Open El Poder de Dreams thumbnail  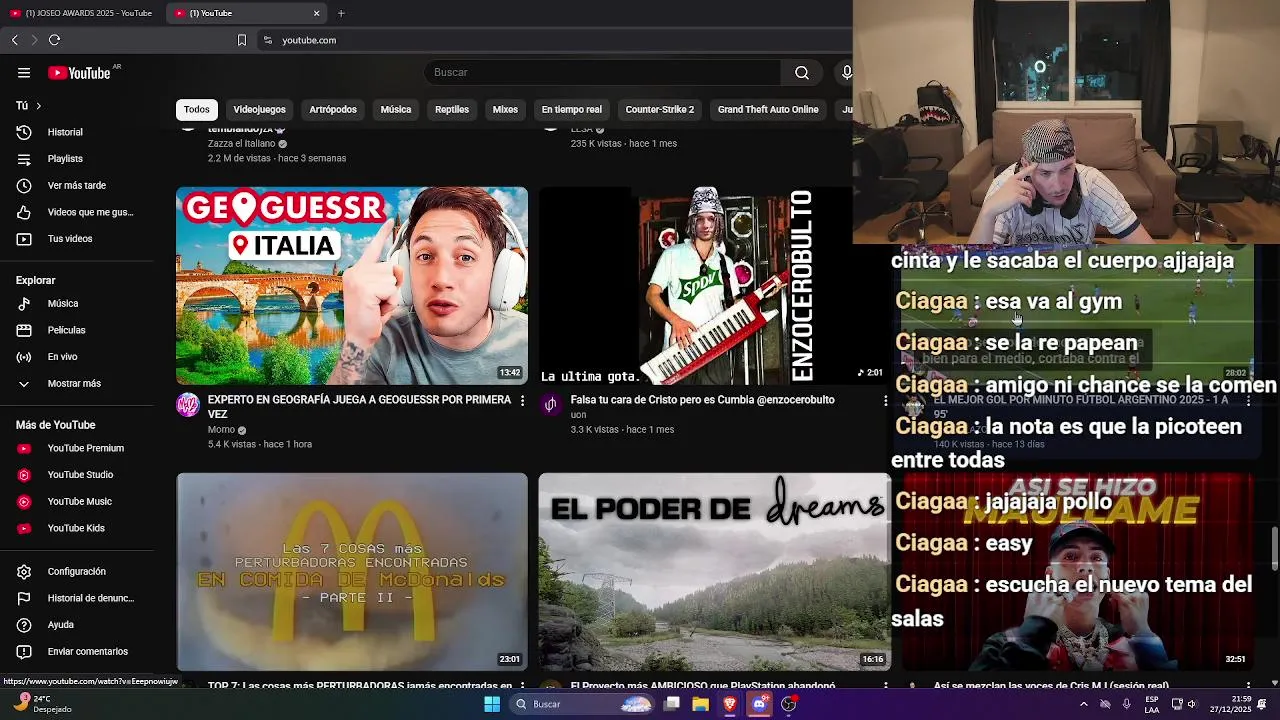(x=714, y=572)
